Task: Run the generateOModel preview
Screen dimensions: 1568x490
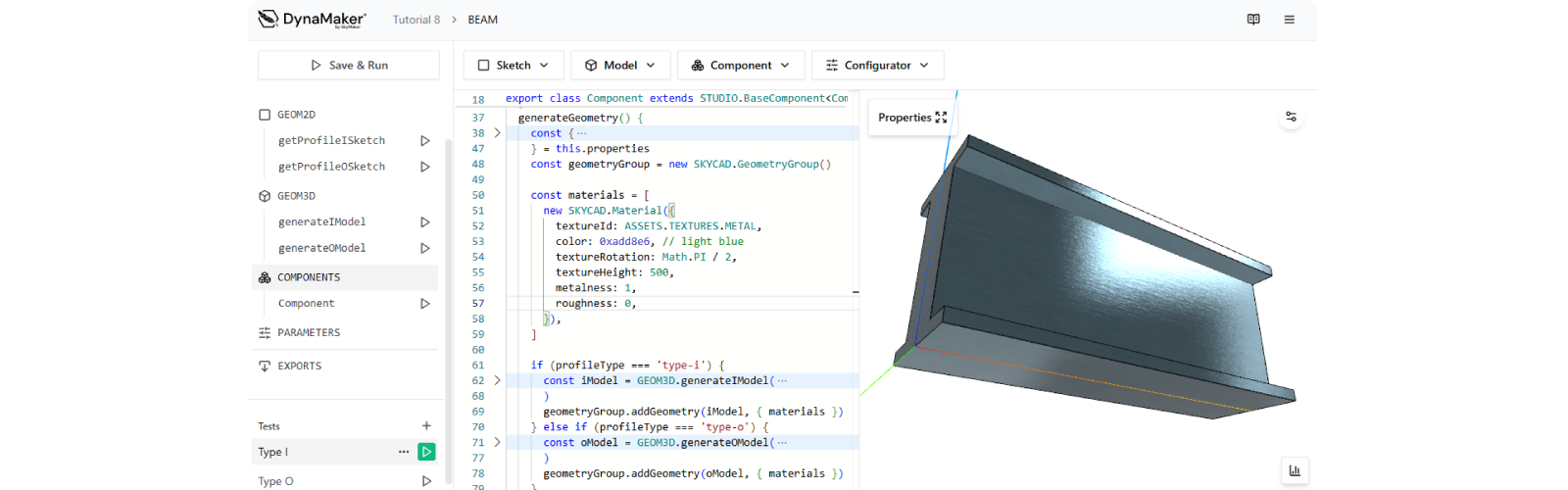Action: (x=425, y=249)
